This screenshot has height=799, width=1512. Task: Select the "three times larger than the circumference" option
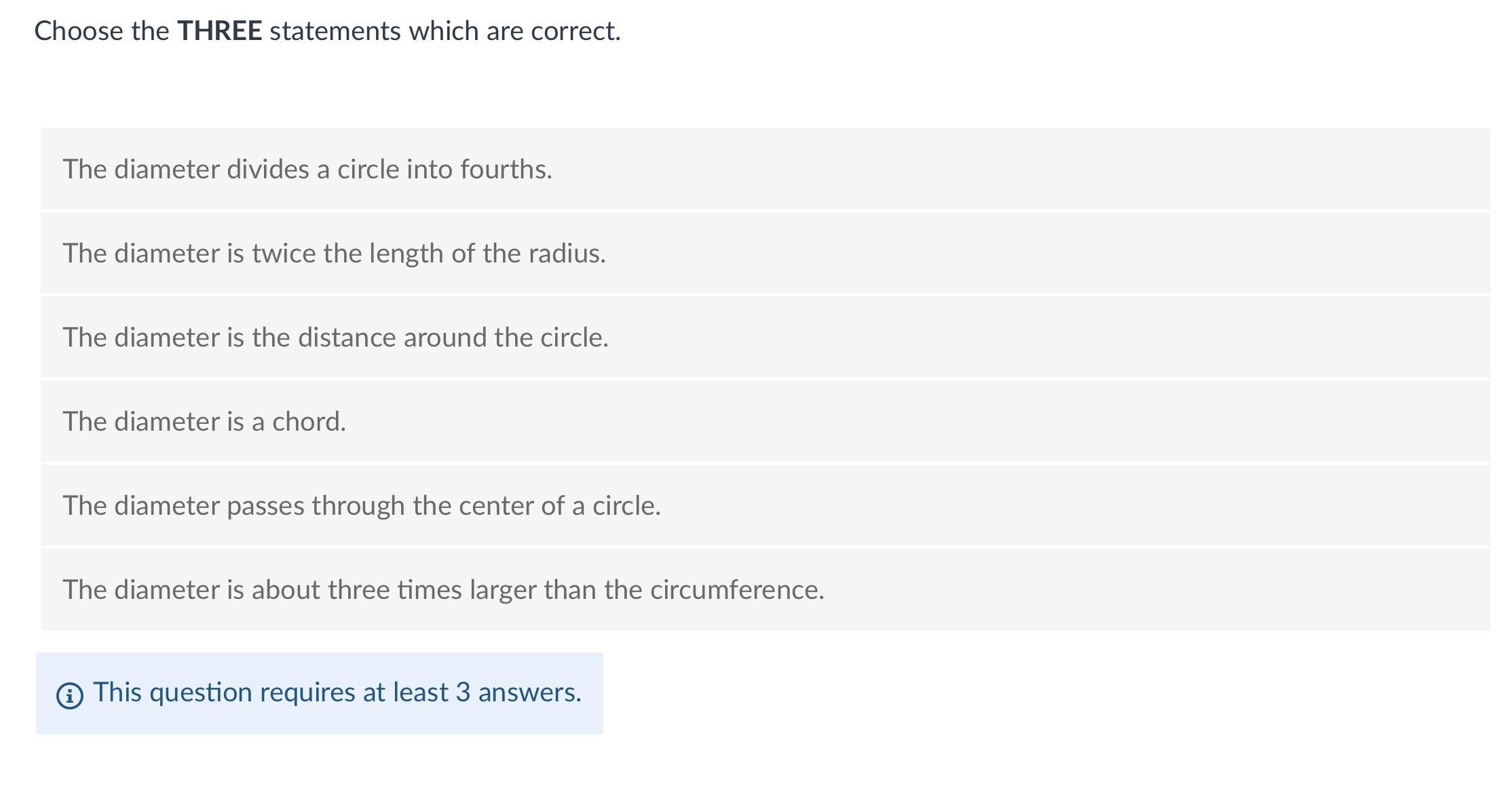point(443,589)
